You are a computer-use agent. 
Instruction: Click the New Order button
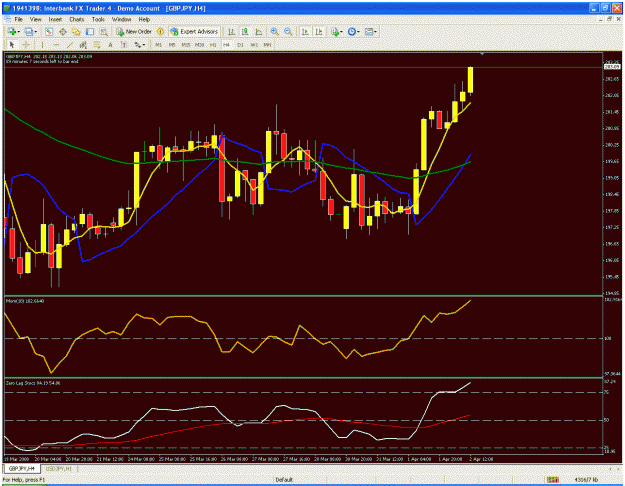click(134, 31)
